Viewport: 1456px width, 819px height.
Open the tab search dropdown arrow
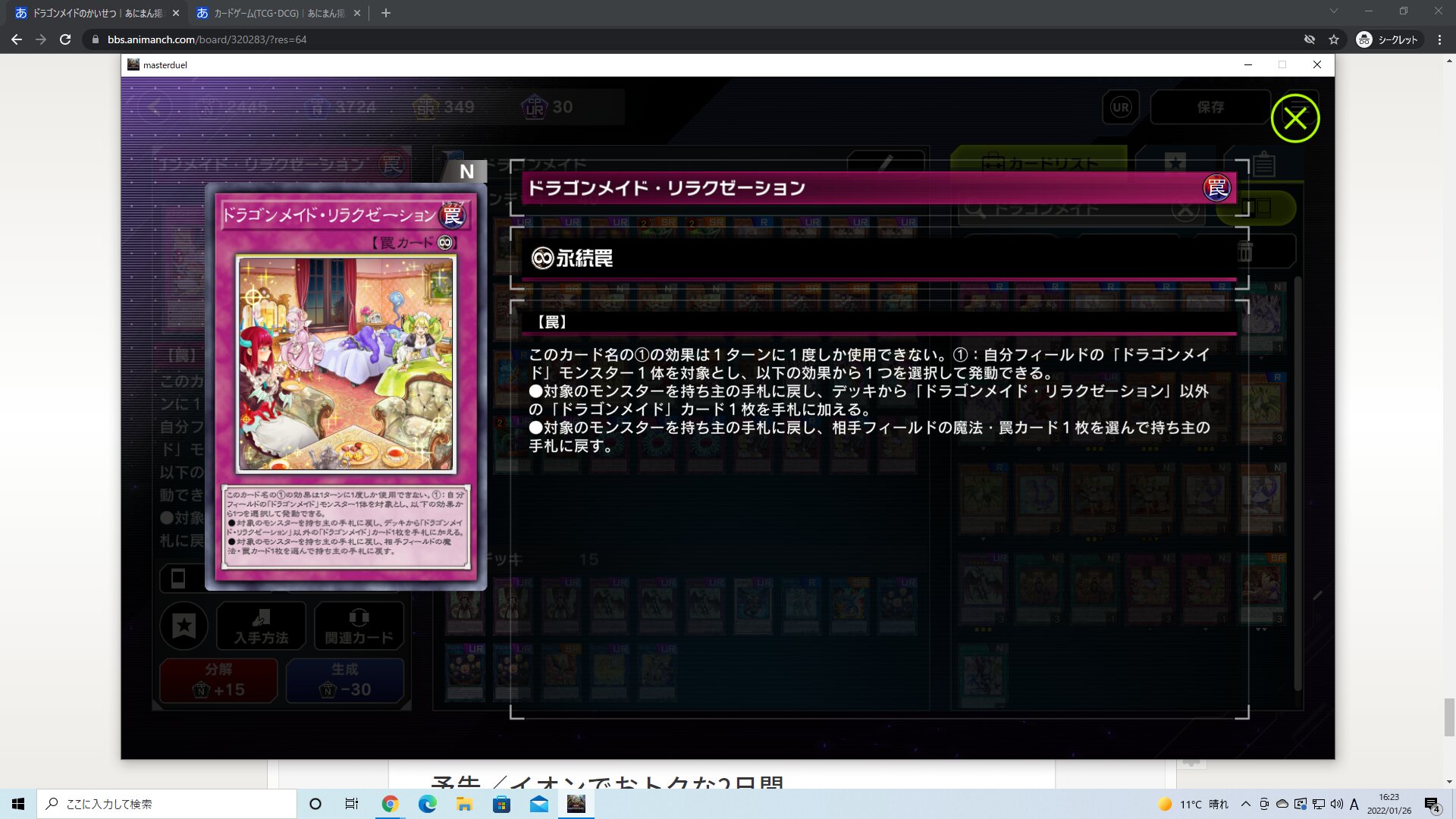[1334, 11]
